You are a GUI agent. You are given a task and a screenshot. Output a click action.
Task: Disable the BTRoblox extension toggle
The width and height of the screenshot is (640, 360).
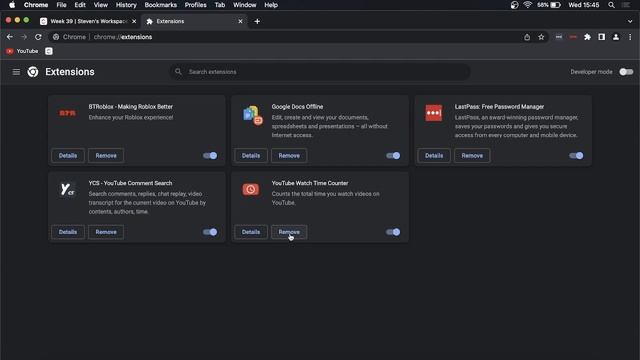[x=210, y=156]
